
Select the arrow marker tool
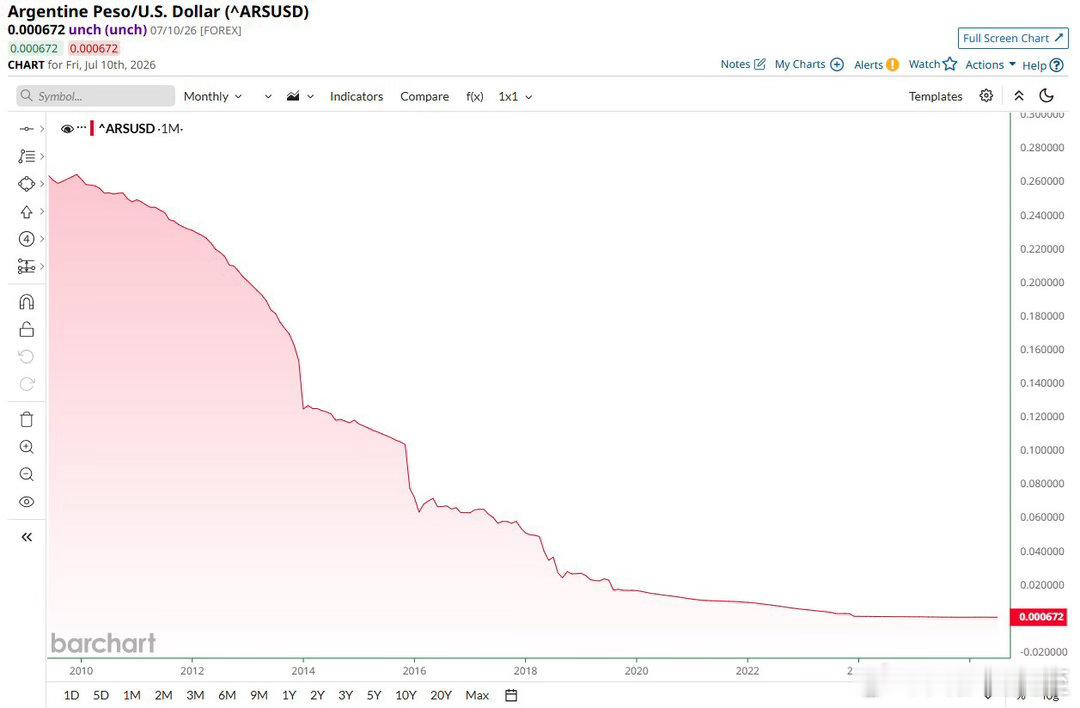tap(26, 211)
